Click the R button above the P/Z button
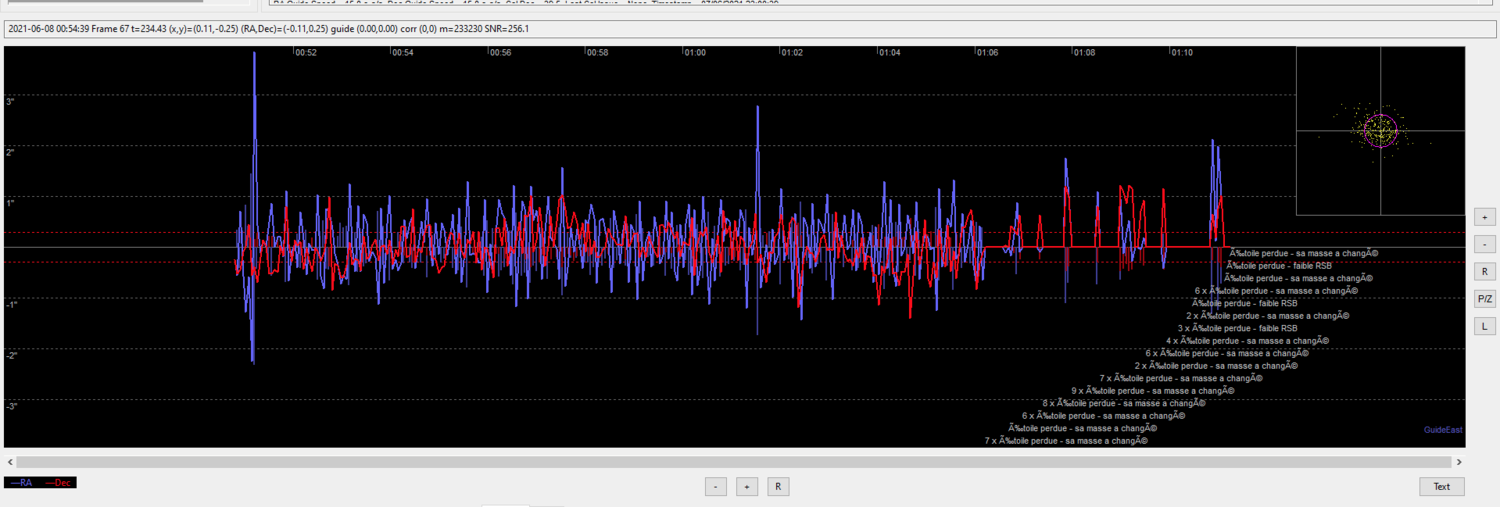 [1484, 271]
